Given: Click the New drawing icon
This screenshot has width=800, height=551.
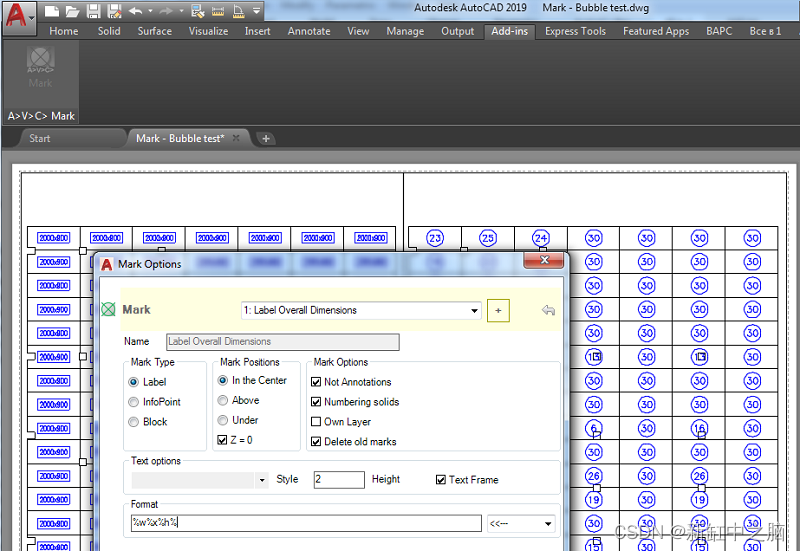Looking at the screenshot, I should point(53,12).
